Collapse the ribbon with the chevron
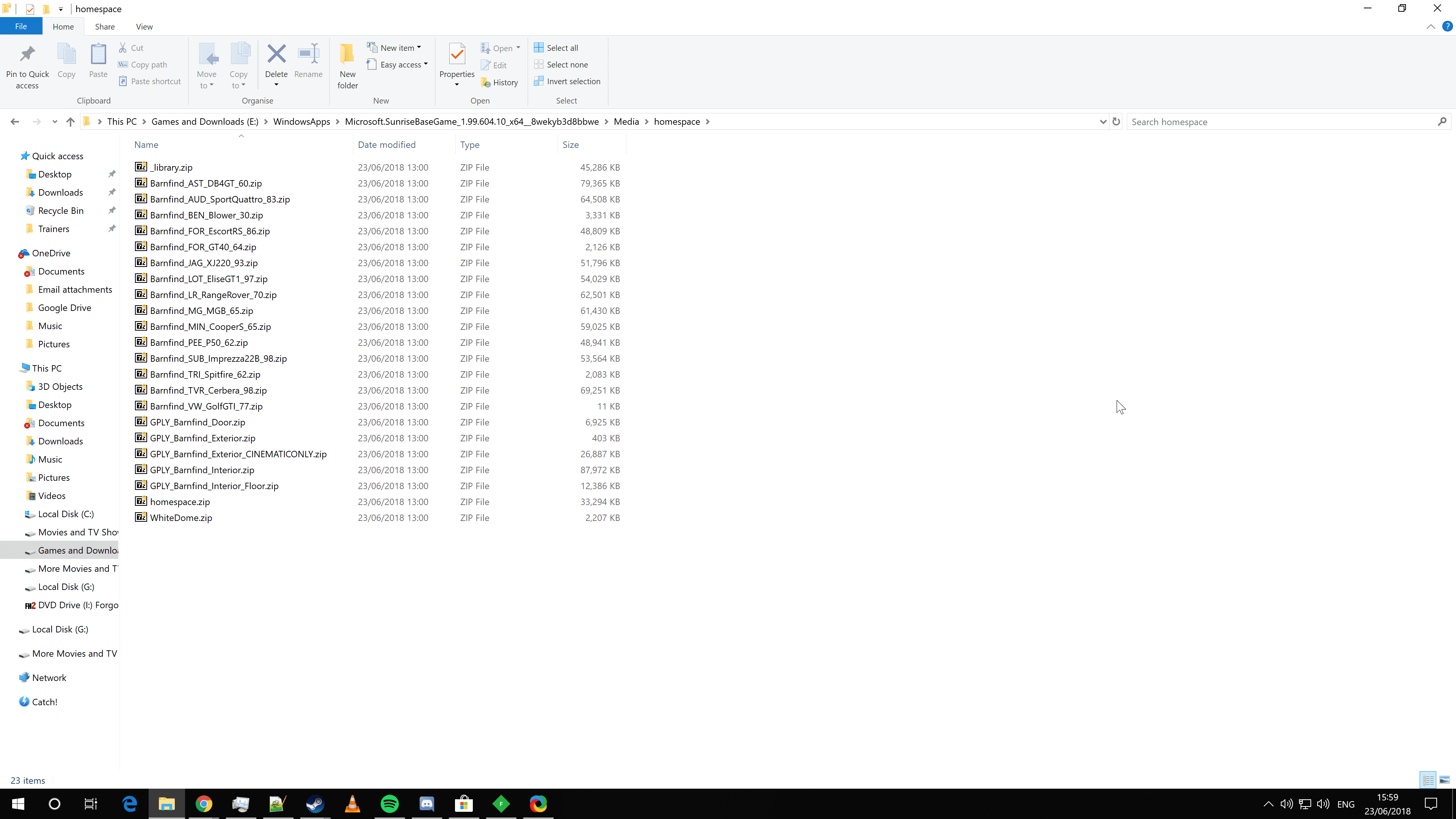 [x=1431, y=27]
